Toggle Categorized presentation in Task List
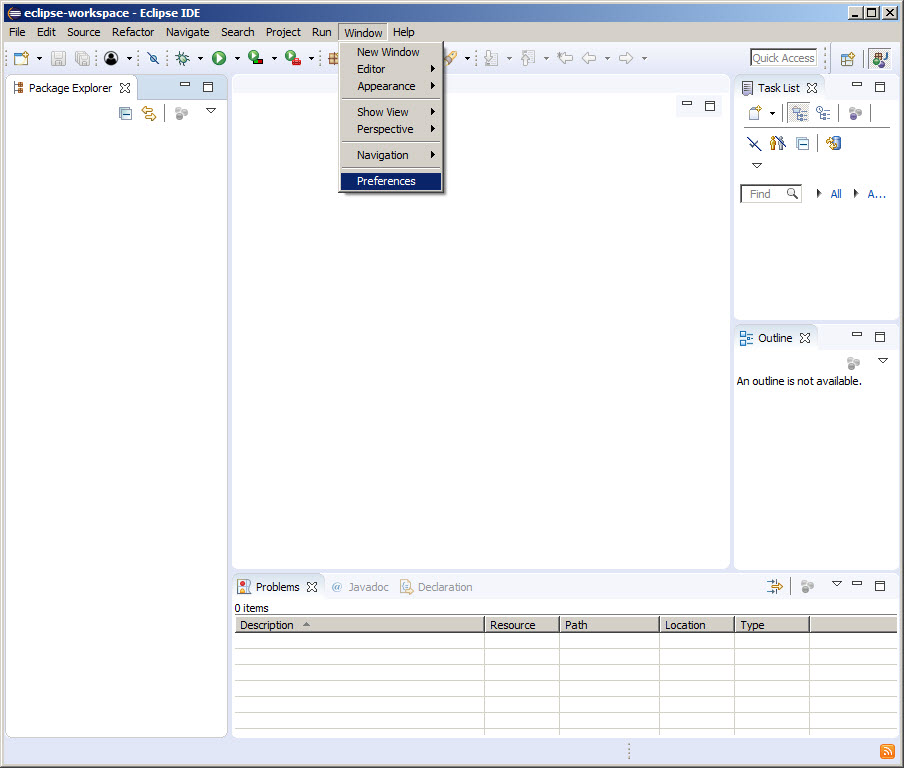 point(798,114)
